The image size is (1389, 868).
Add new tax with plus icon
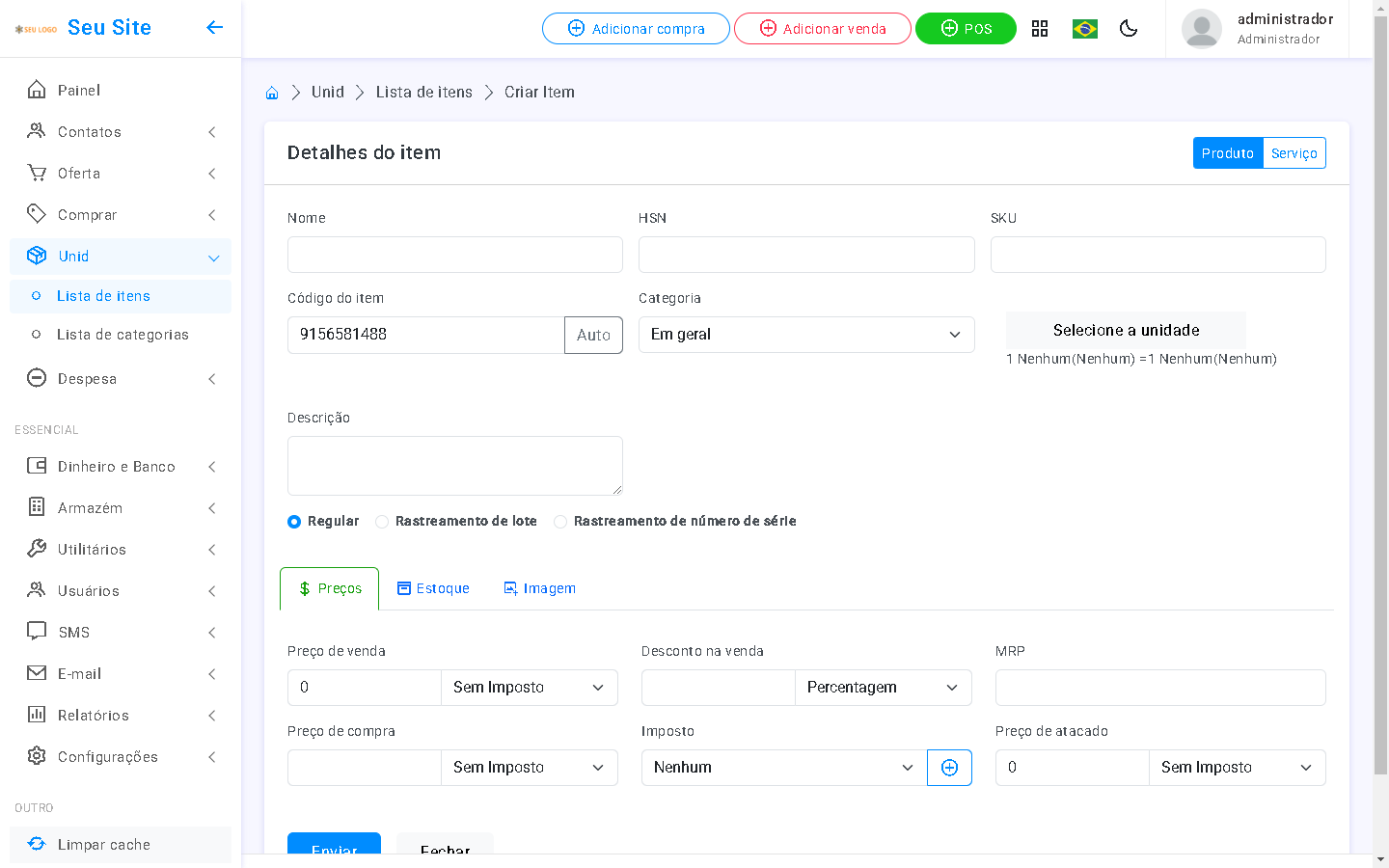pyautogui.click(x=949, y=768)
